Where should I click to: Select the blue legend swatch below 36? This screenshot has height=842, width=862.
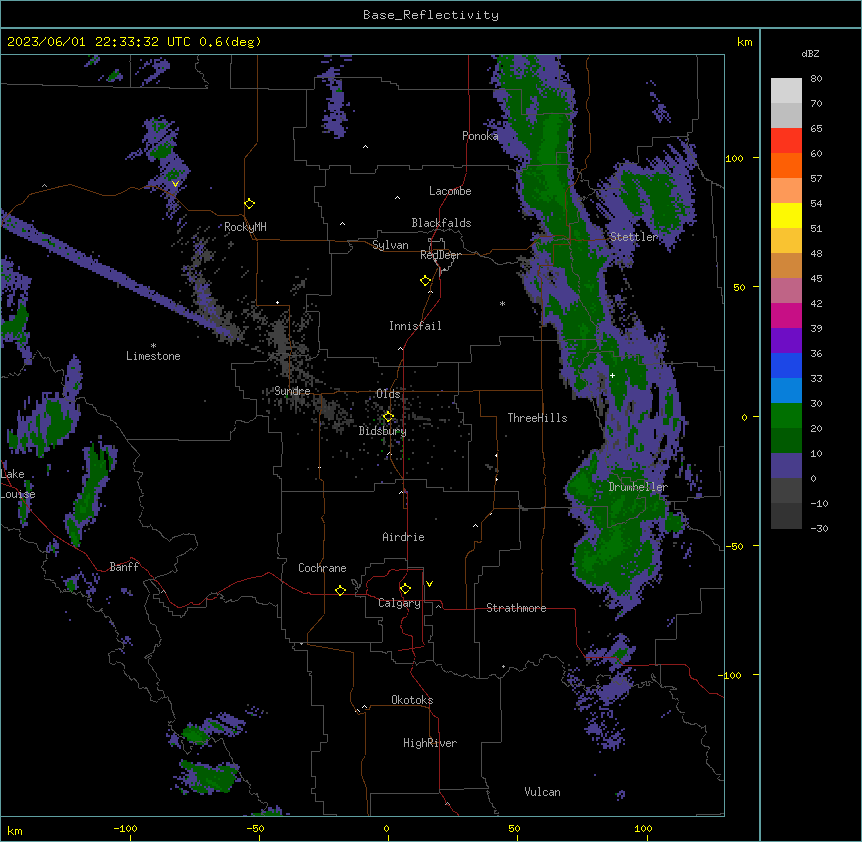tap(786, 365)
